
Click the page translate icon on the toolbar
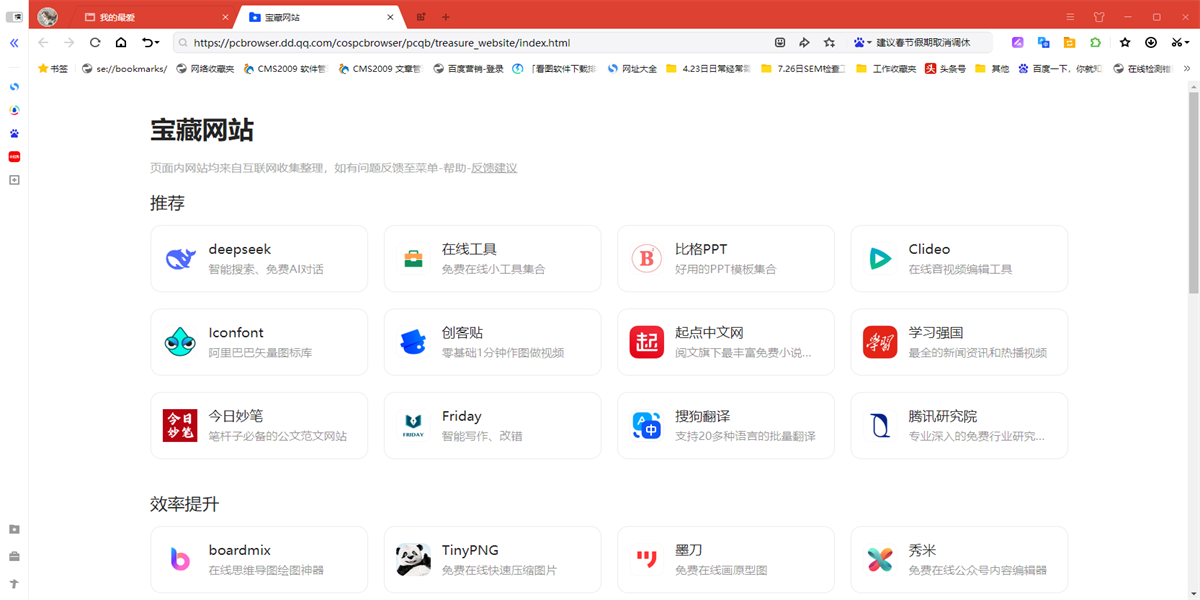[1043, 43]
